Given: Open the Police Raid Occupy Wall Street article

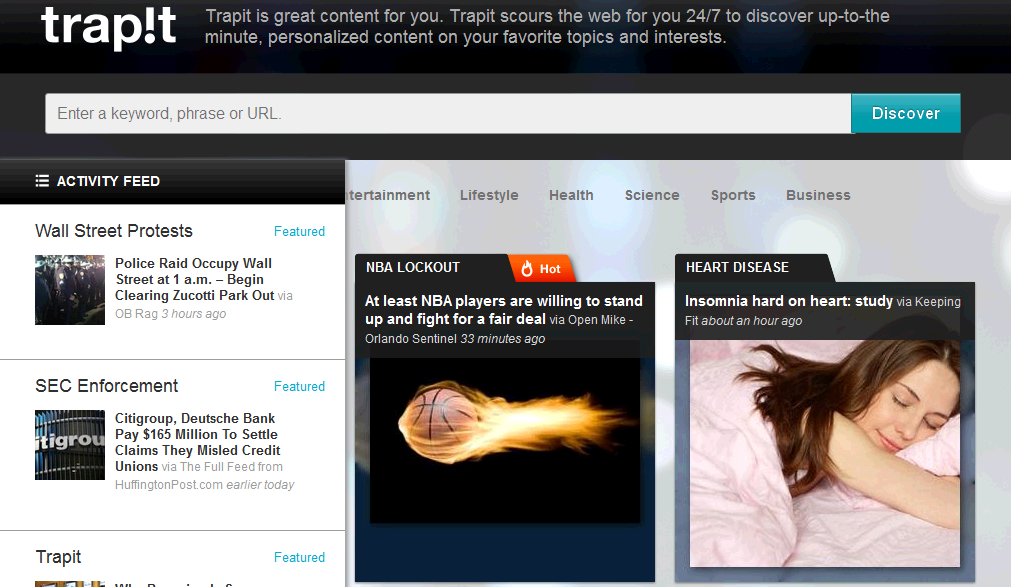Looking at the screenshot, I should [194, 279].
